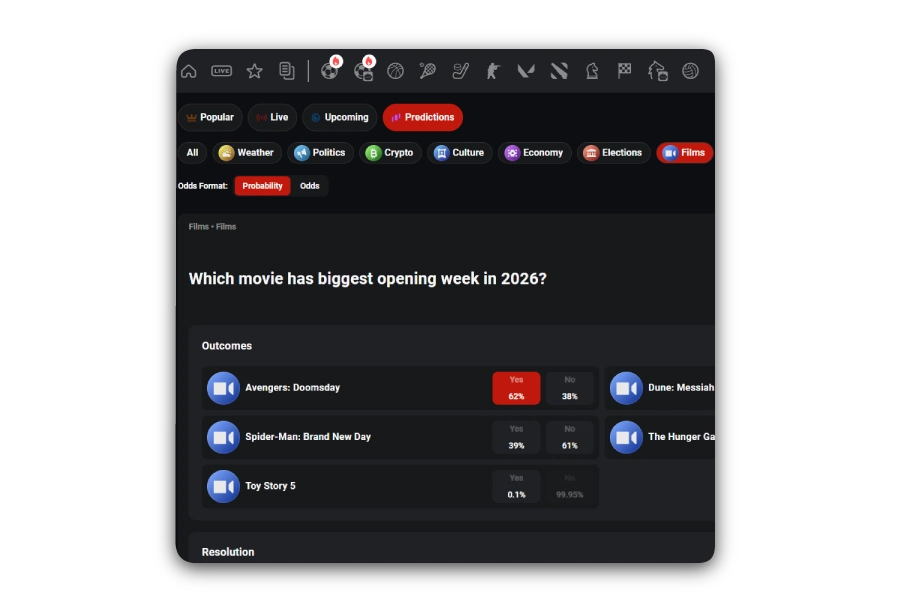Filter predictions by Crypto
900x600 pixels.
tap(390, 153)
